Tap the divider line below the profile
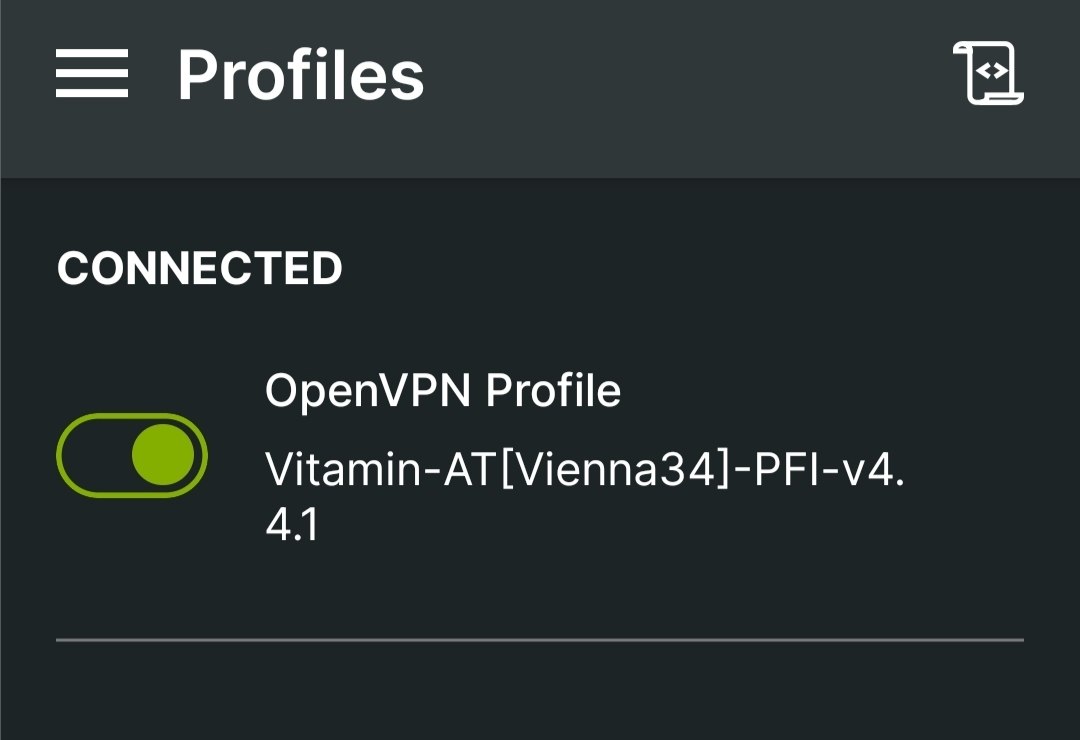The height and width of the screenshot is (740, 1080). [x=540, y=637]
